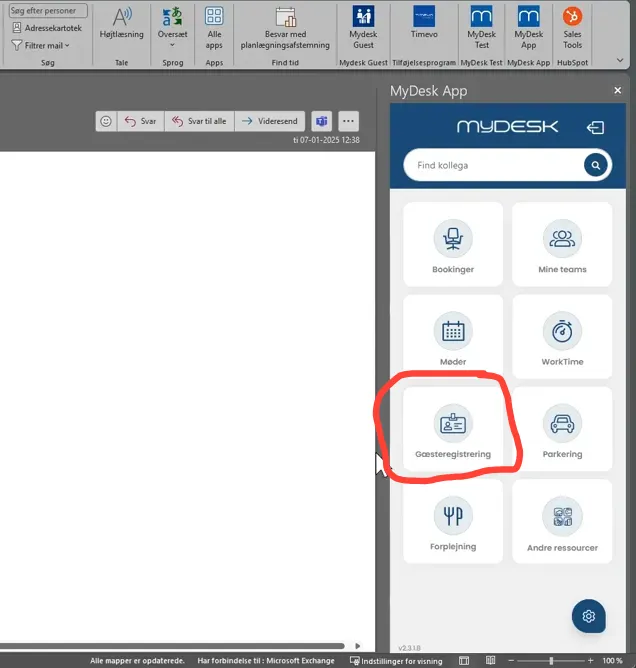Open Gæsteregistrering badge tile

pyautogui.click(x=453, y=429)
